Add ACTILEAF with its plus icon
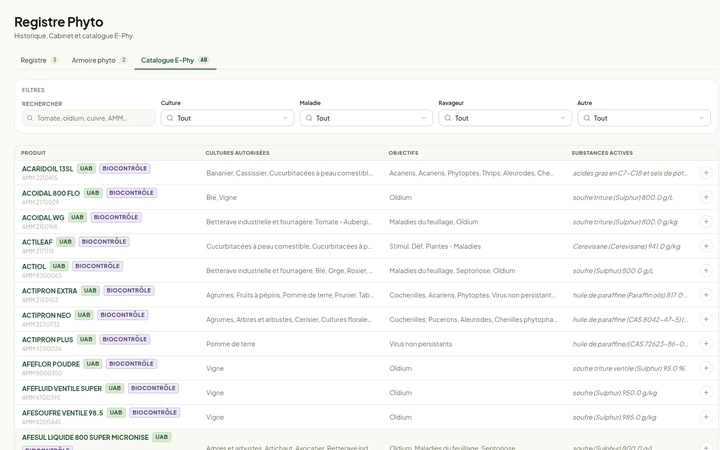Viewport: 720px width, 450px height. [706, 246]
